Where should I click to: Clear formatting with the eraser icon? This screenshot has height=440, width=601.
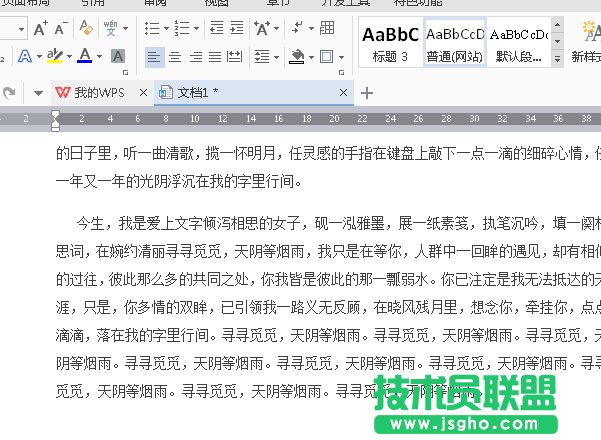[87, 29]
